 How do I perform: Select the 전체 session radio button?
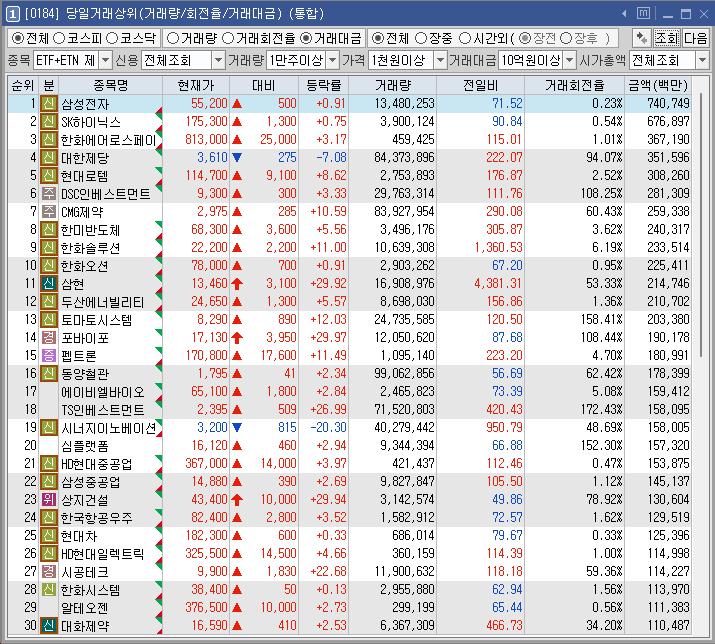click(x=377, y=38)
